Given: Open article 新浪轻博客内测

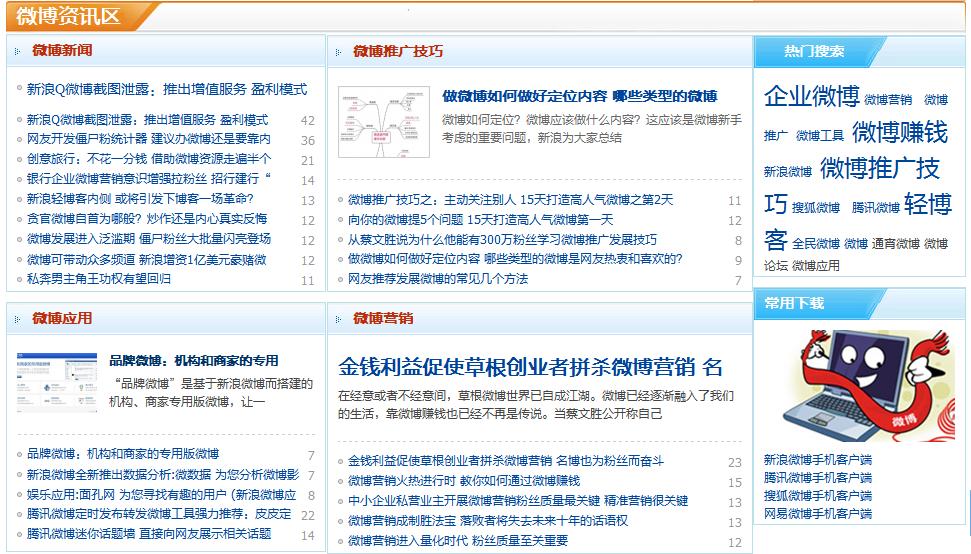Looking at the screenshot, I should (140, 198).
